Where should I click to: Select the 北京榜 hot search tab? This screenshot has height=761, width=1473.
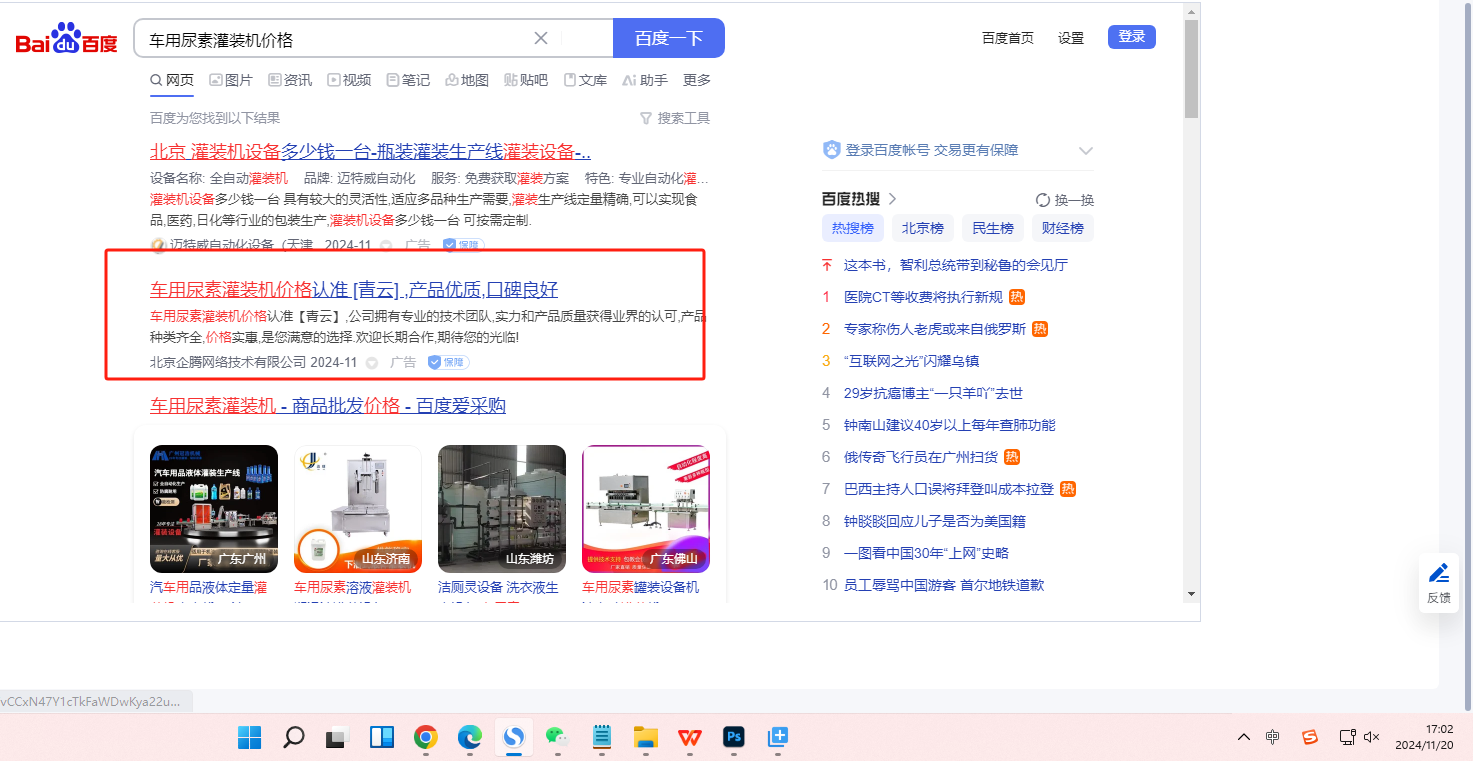922,228
